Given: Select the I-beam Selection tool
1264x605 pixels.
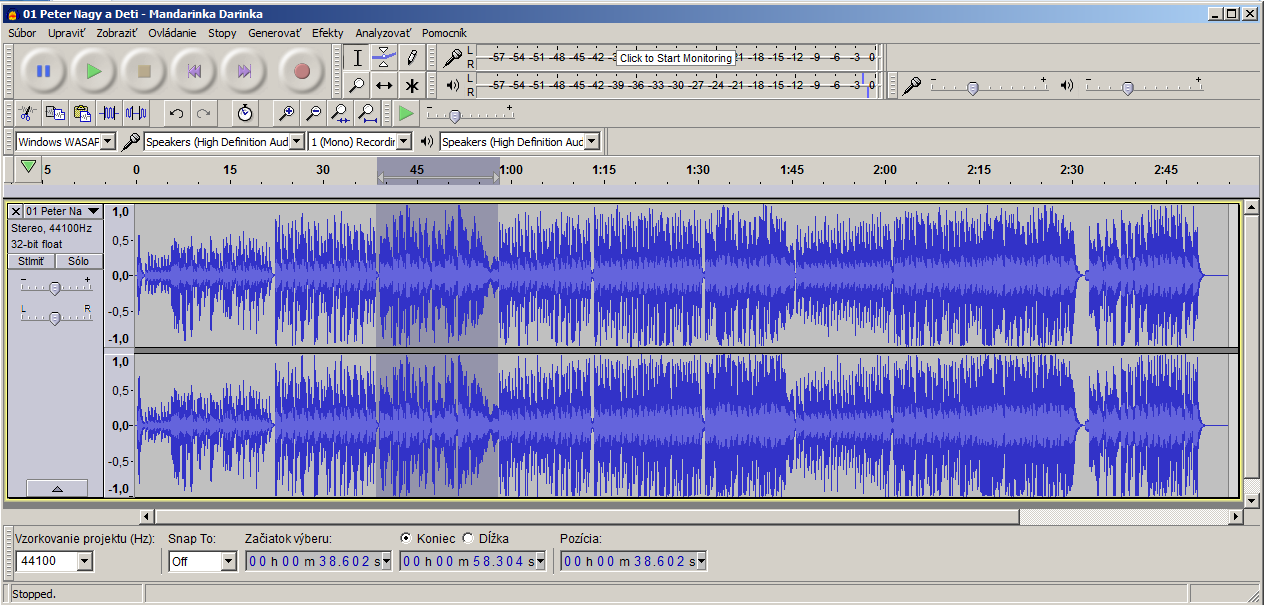Looking at the screenshot, I should tap(357, 58).
